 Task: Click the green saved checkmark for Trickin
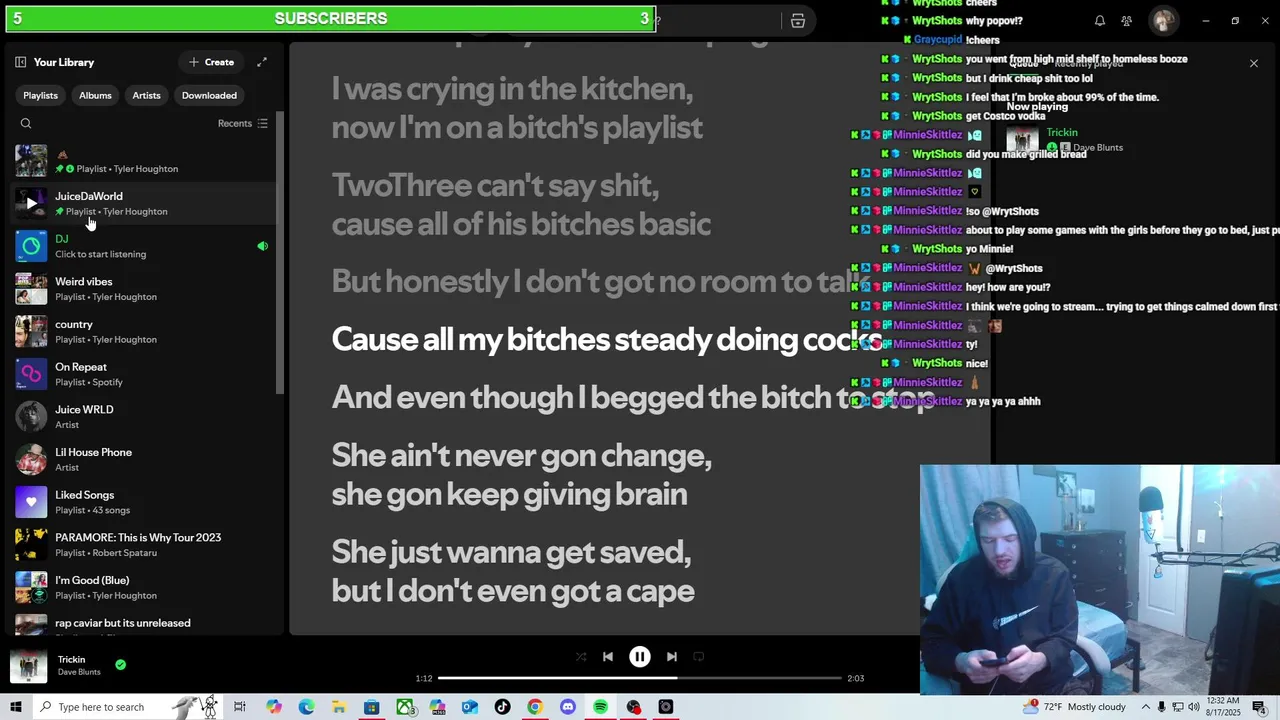point(120,665)
